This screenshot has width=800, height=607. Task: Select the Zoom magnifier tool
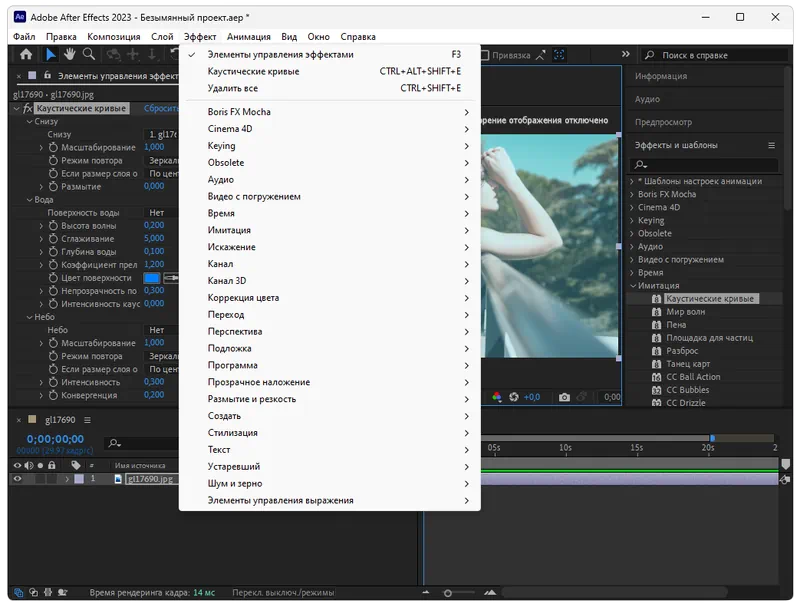89,55
